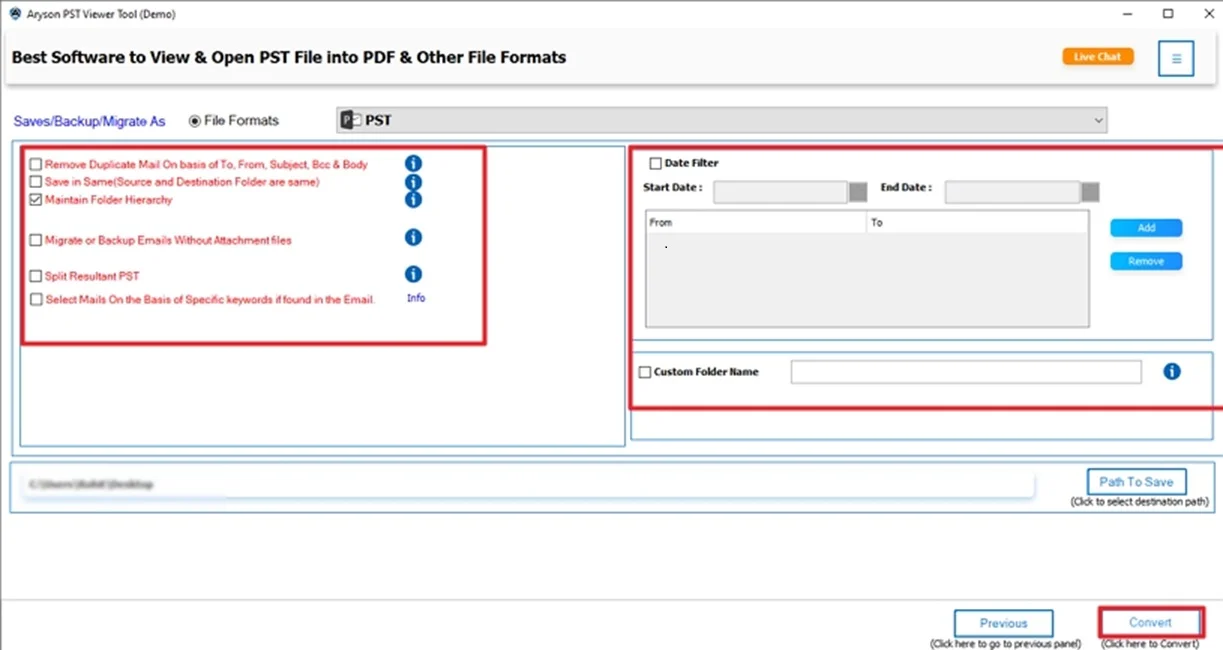
Task: Click the Info link for keywords option
Action: pyautogui.click(x=416, y=298)
